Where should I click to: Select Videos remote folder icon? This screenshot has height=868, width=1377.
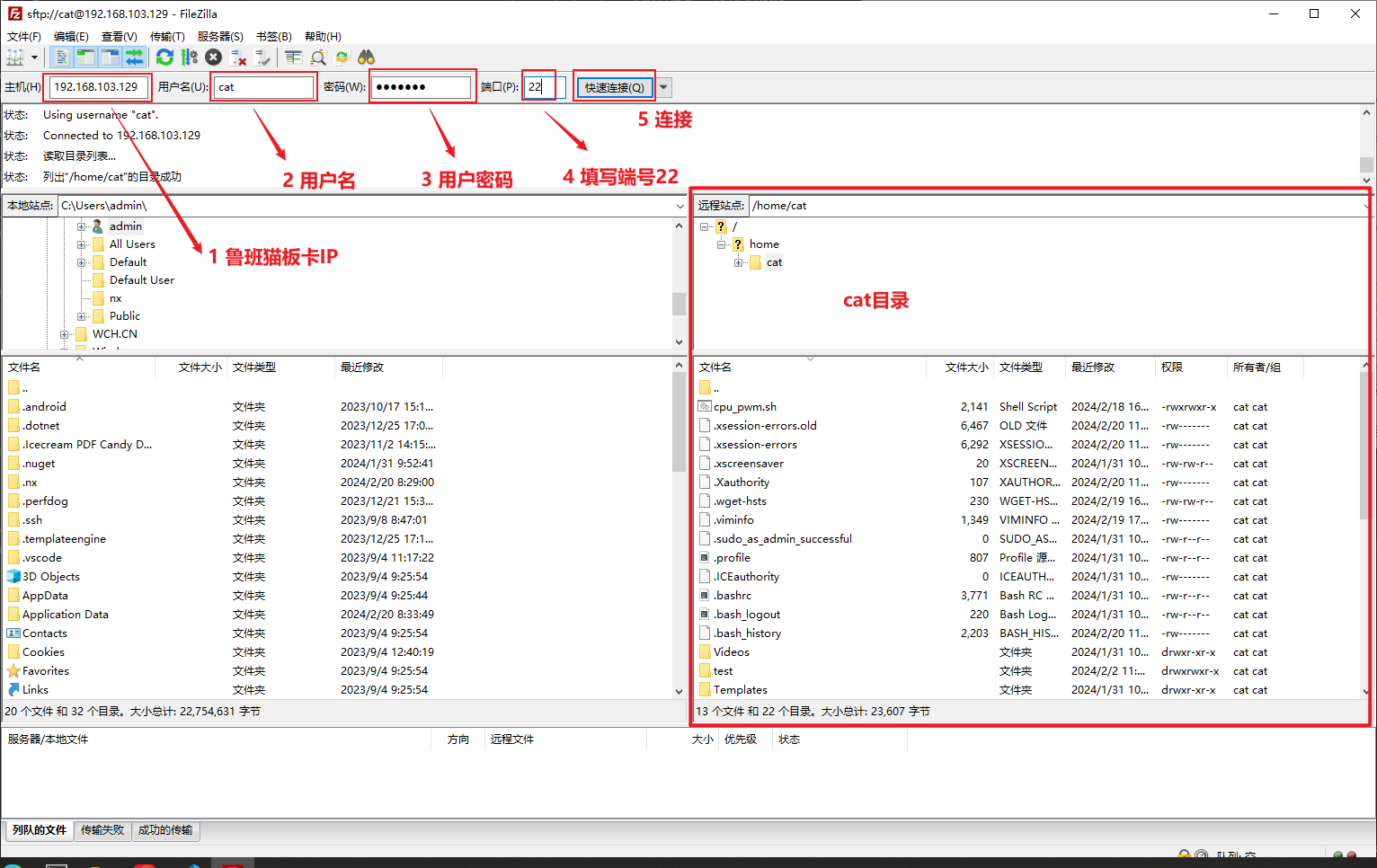coord(705,652)
